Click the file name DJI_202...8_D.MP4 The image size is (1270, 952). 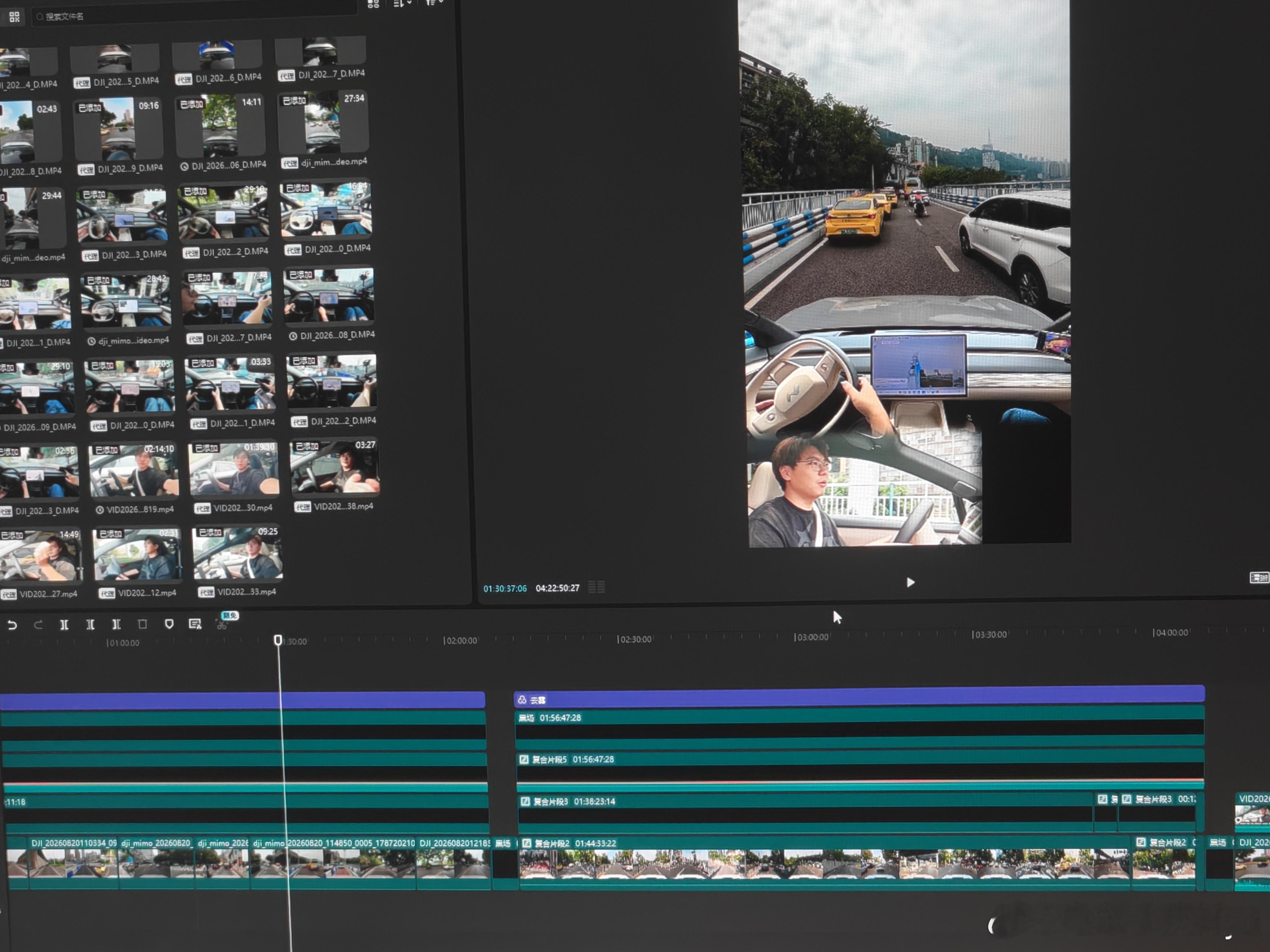31,172
